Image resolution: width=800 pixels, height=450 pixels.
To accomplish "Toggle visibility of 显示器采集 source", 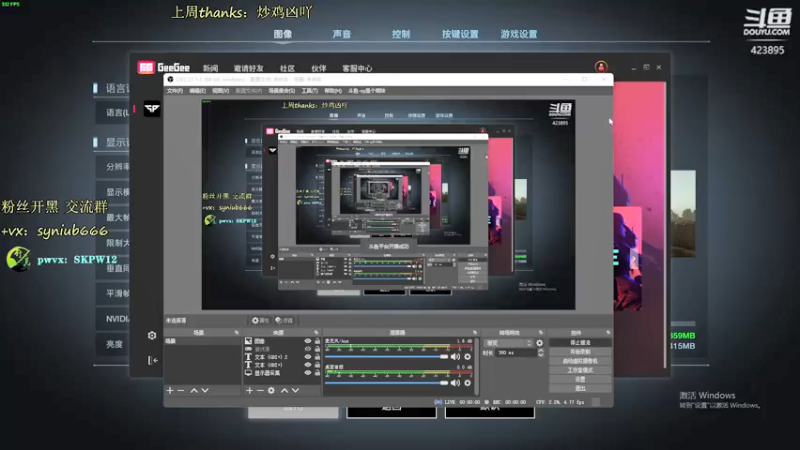I will [x=308, y=373].
